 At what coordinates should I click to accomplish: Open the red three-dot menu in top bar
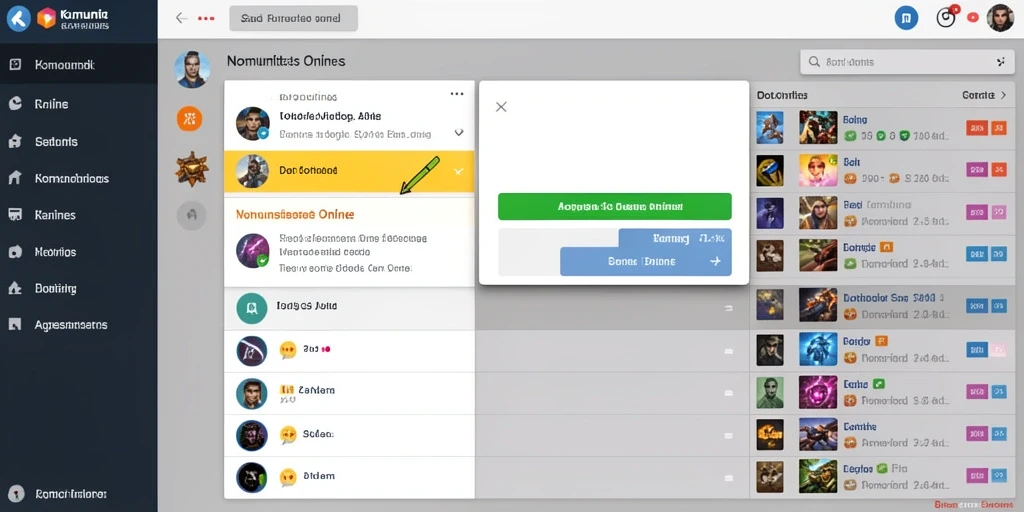point(206,18)
